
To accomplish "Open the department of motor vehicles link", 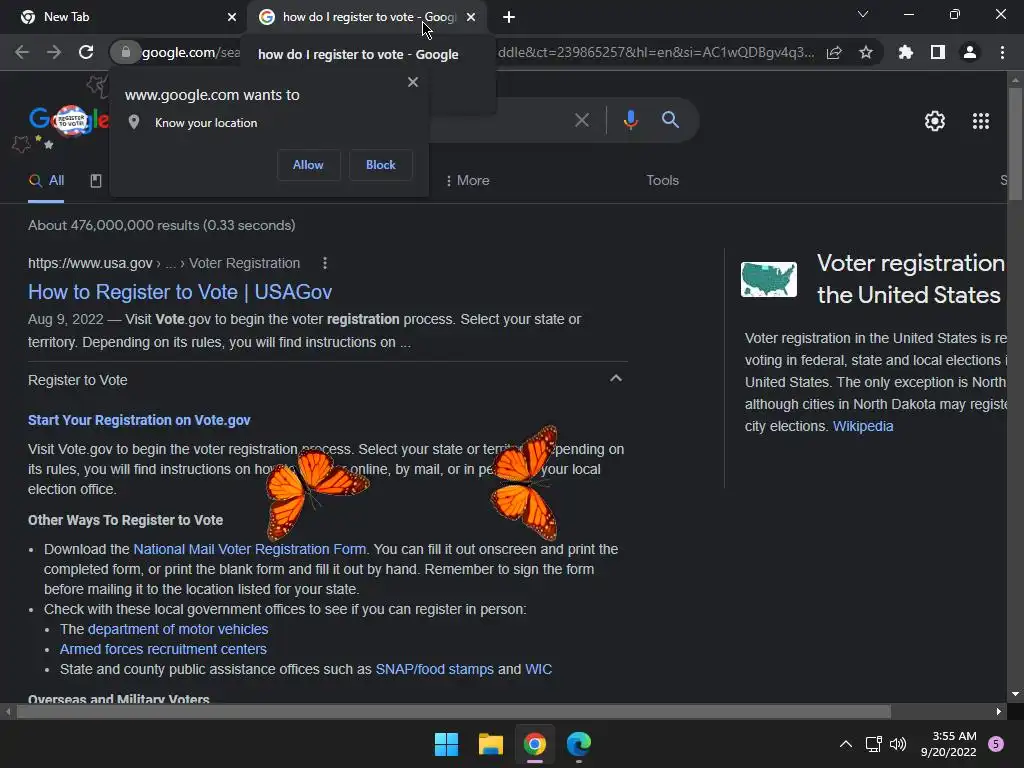I will click(x=178, y=629).
